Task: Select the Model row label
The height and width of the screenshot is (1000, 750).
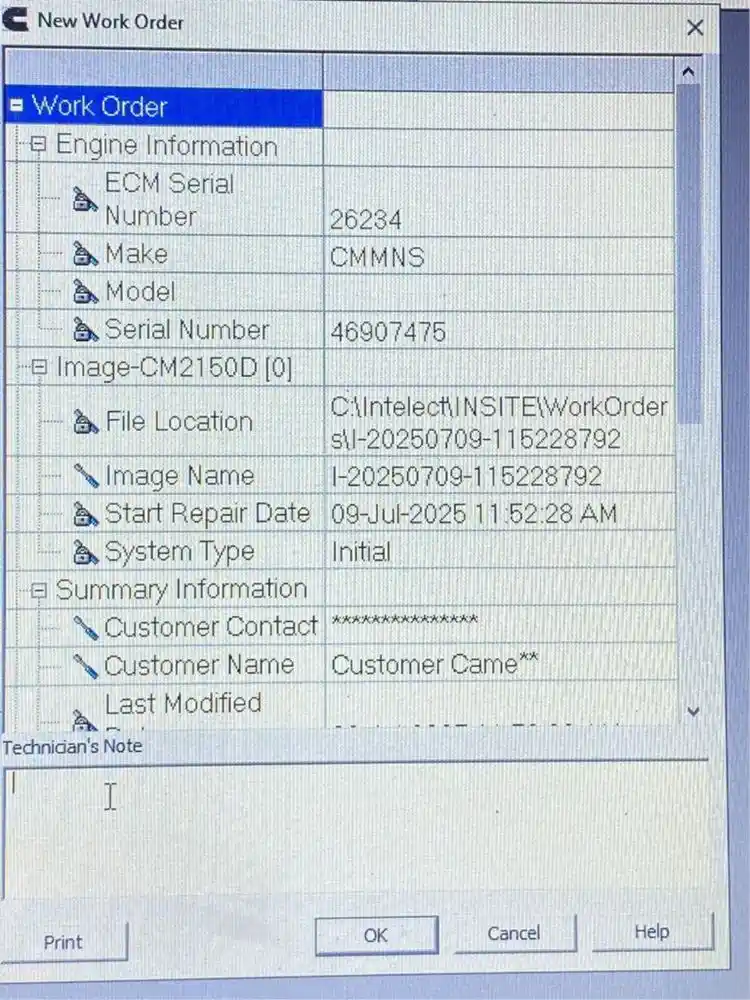Action: tap(140, 292)
